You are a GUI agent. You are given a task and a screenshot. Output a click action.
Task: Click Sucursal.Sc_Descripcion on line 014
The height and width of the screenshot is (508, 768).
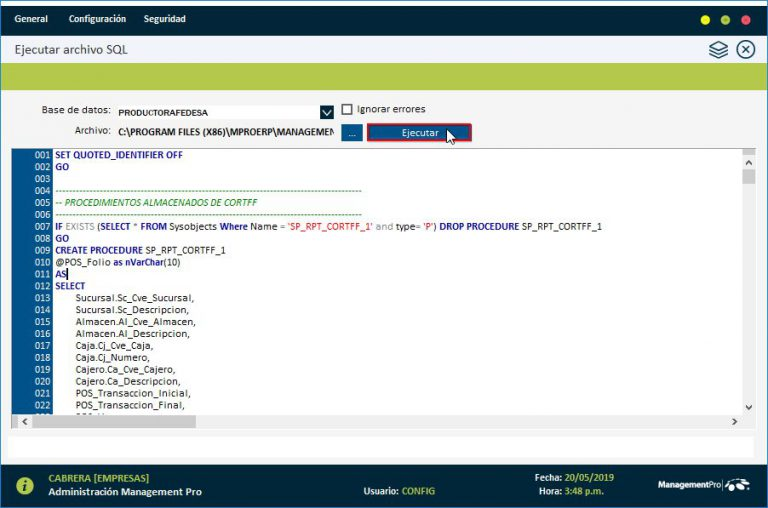pos(132,310)
